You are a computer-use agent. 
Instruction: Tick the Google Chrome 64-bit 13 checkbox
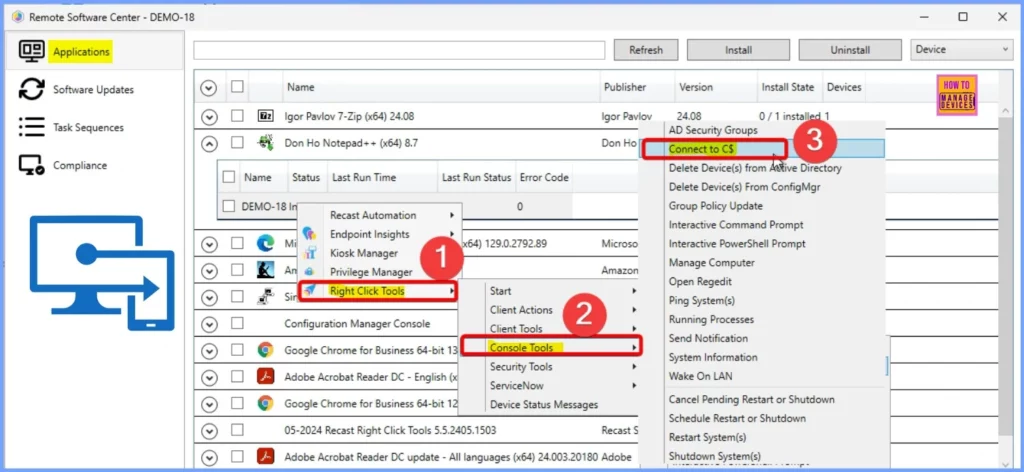tap(237, 350)
